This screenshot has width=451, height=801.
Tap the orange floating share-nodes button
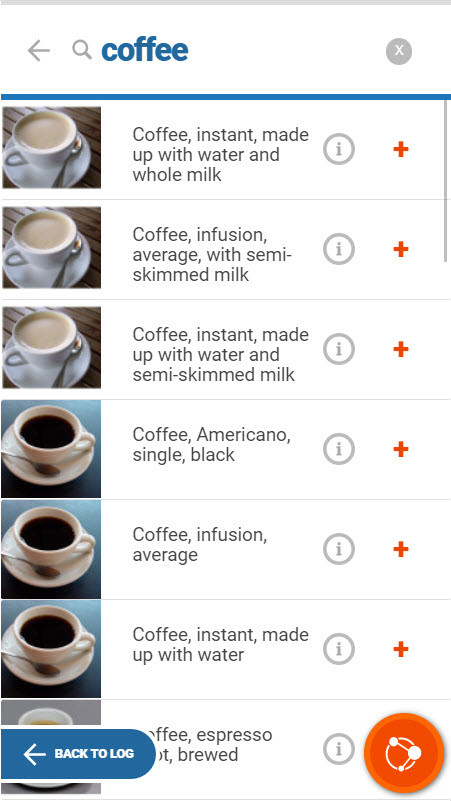[404, 753]
